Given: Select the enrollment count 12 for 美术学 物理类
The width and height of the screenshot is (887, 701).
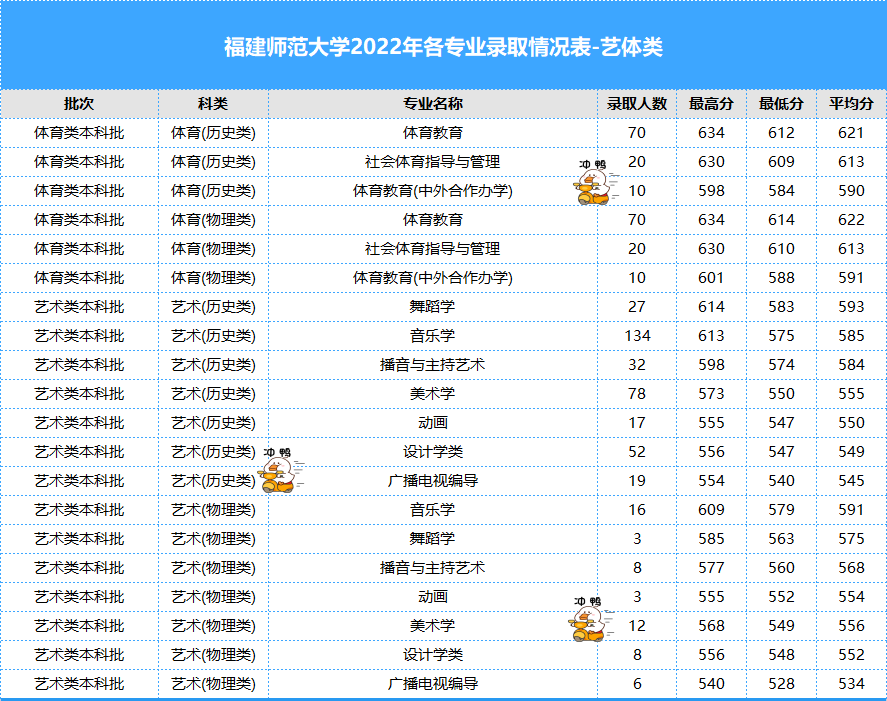Looking at the screenshot, I should coord(636,626).
